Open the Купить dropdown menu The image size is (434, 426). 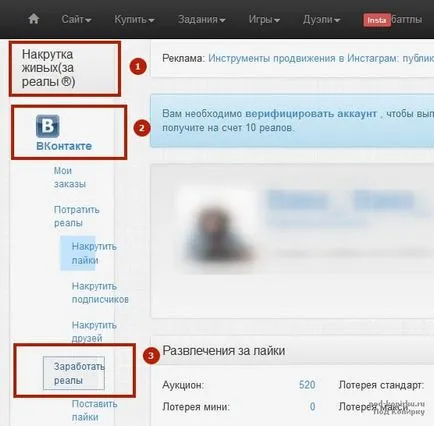click(x=134, y=19)
